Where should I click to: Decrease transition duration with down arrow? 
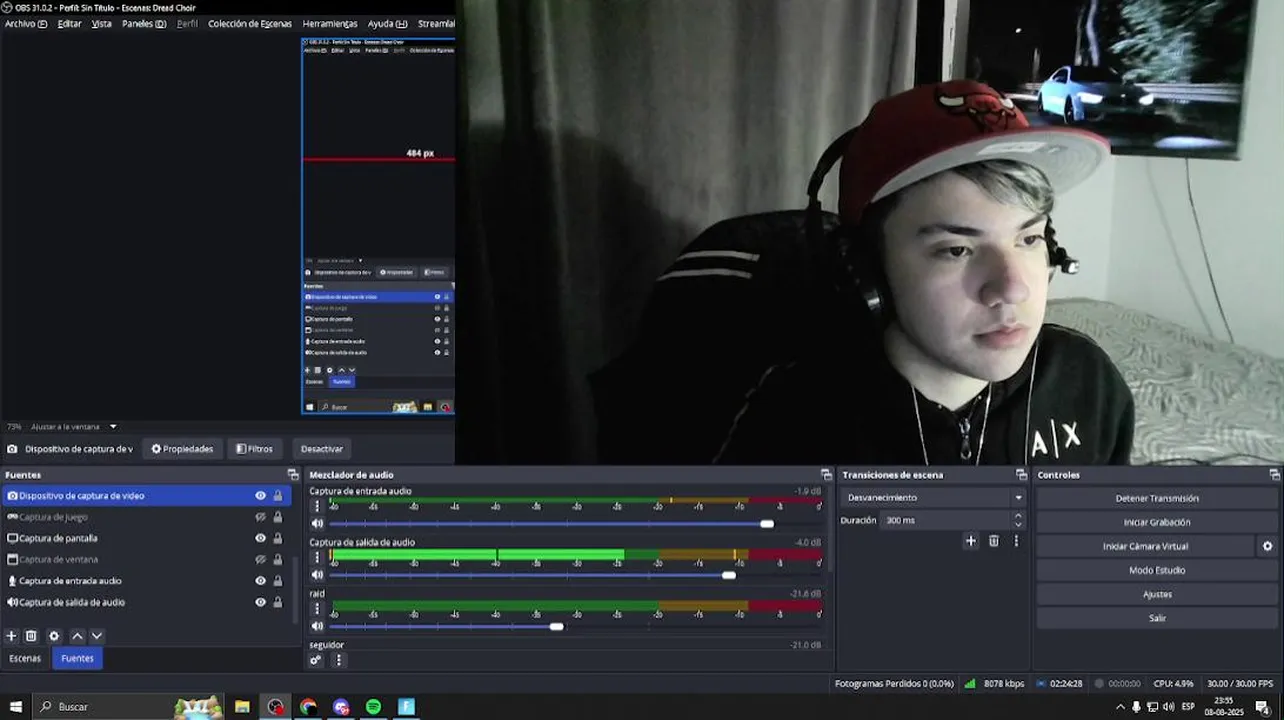(x=1018, y=525)
